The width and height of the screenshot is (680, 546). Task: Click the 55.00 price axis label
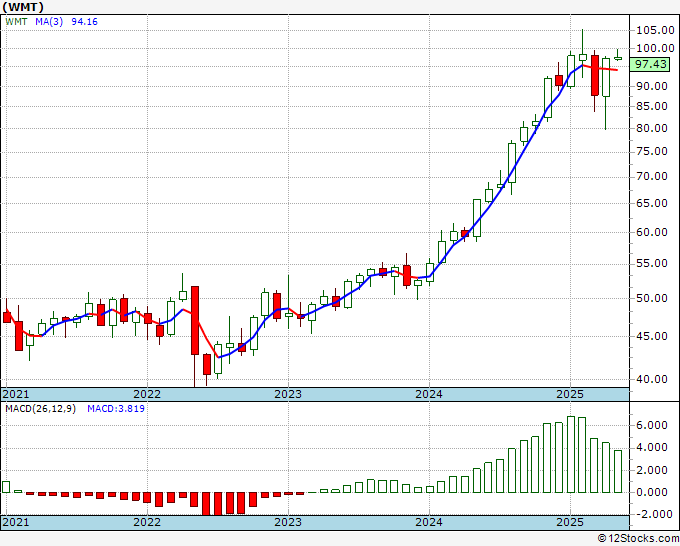(x=652, y=264)
